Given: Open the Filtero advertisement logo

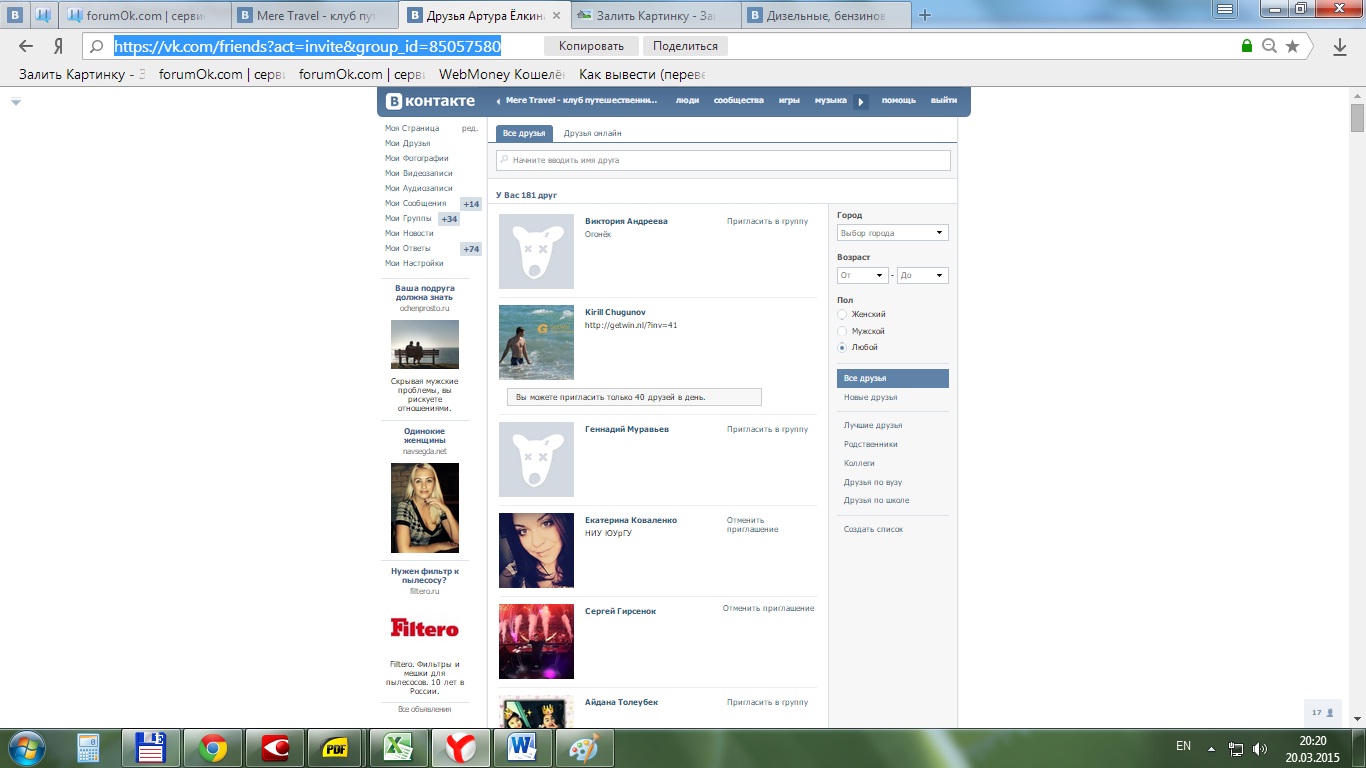Looking at the screenshot, I should coord(425,628).
